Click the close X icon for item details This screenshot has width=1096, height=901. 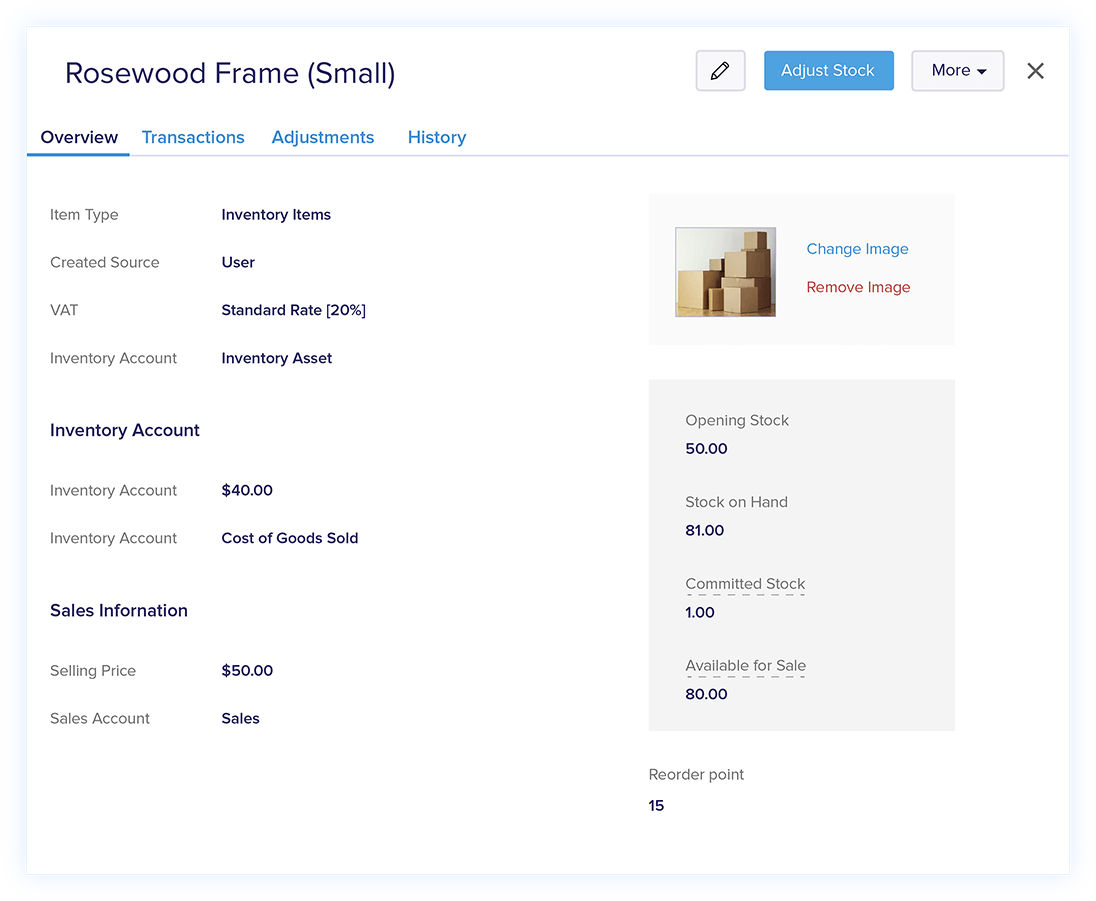[1035, 70]
